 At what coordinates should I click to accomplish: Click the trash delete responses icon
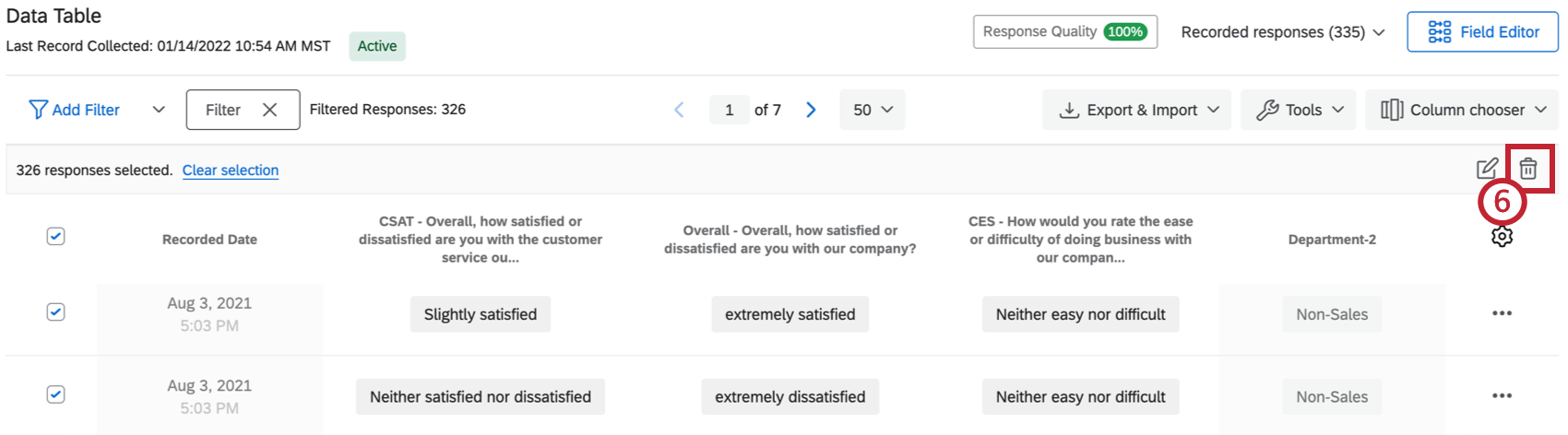[x=1528, y=169]
